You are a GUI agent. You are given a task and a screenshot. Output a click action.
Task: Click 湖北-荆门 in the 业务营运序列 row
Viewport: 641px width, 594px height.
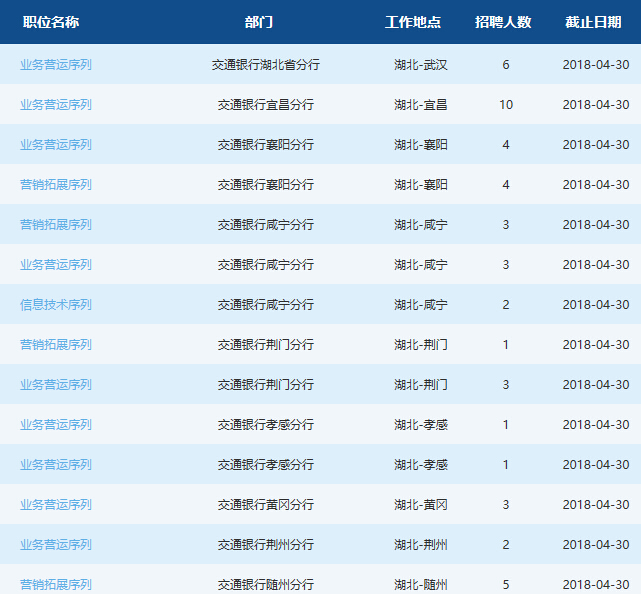(x=421, y=385)
